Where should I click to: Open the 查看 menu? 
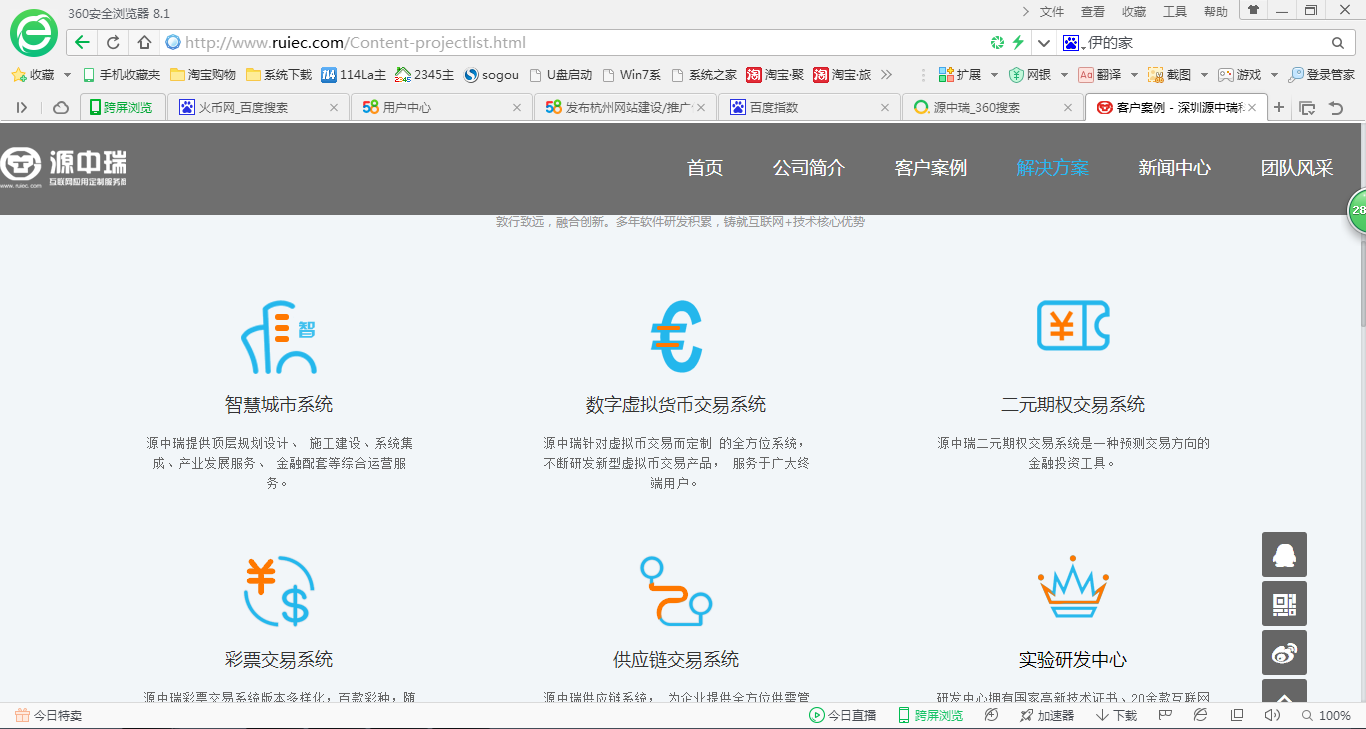coord(1093,12)
